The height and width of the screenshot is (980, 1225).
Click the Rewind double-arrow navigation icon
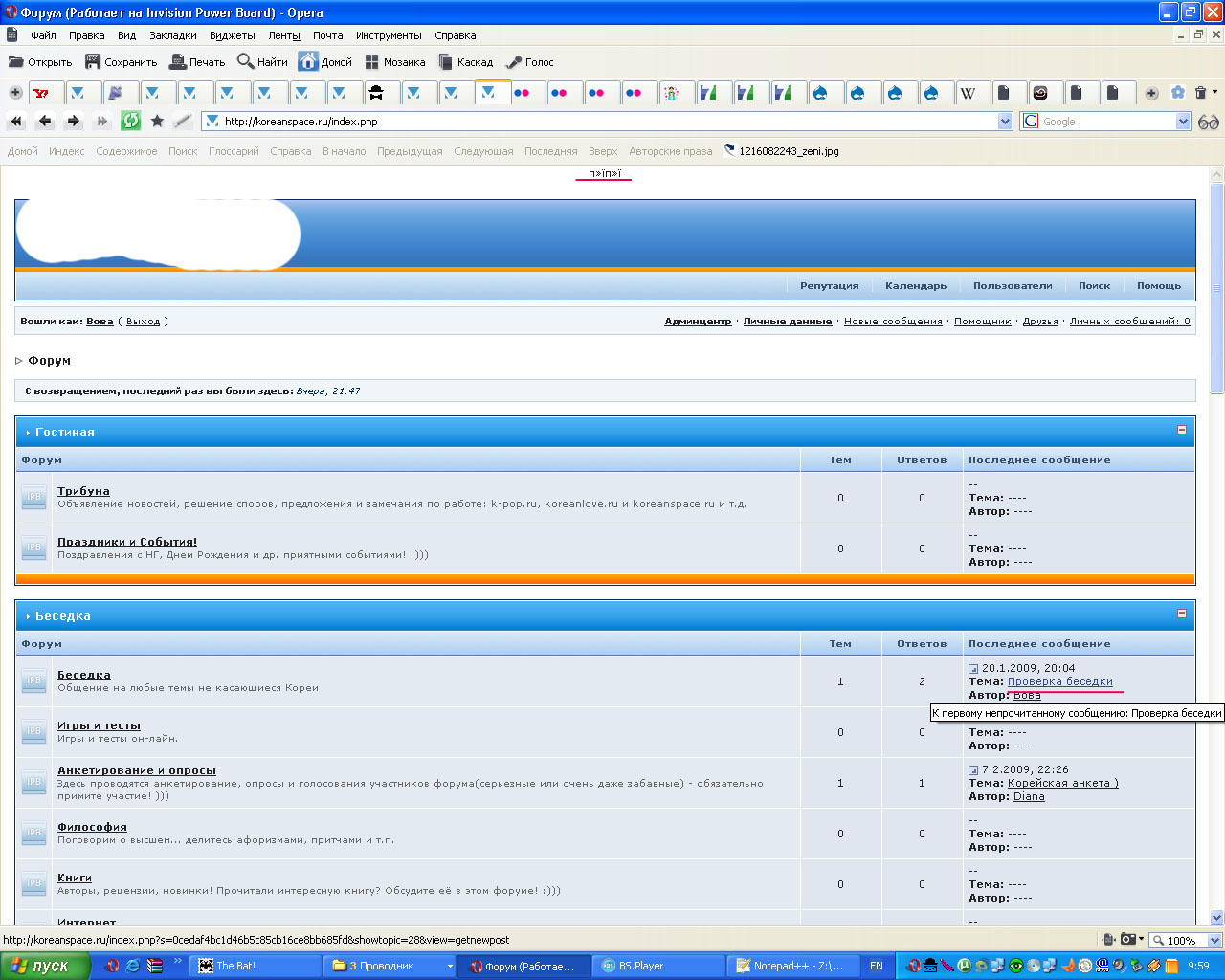[x=16, y=121]
